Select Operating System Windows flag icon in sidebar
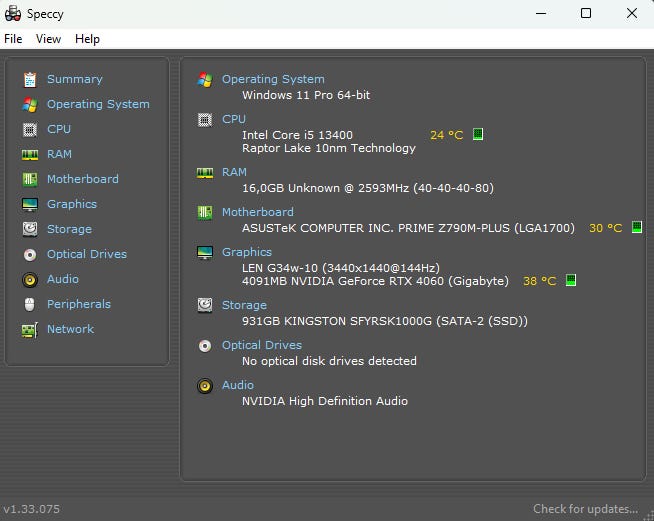The image size is (654, 521). 30,104
